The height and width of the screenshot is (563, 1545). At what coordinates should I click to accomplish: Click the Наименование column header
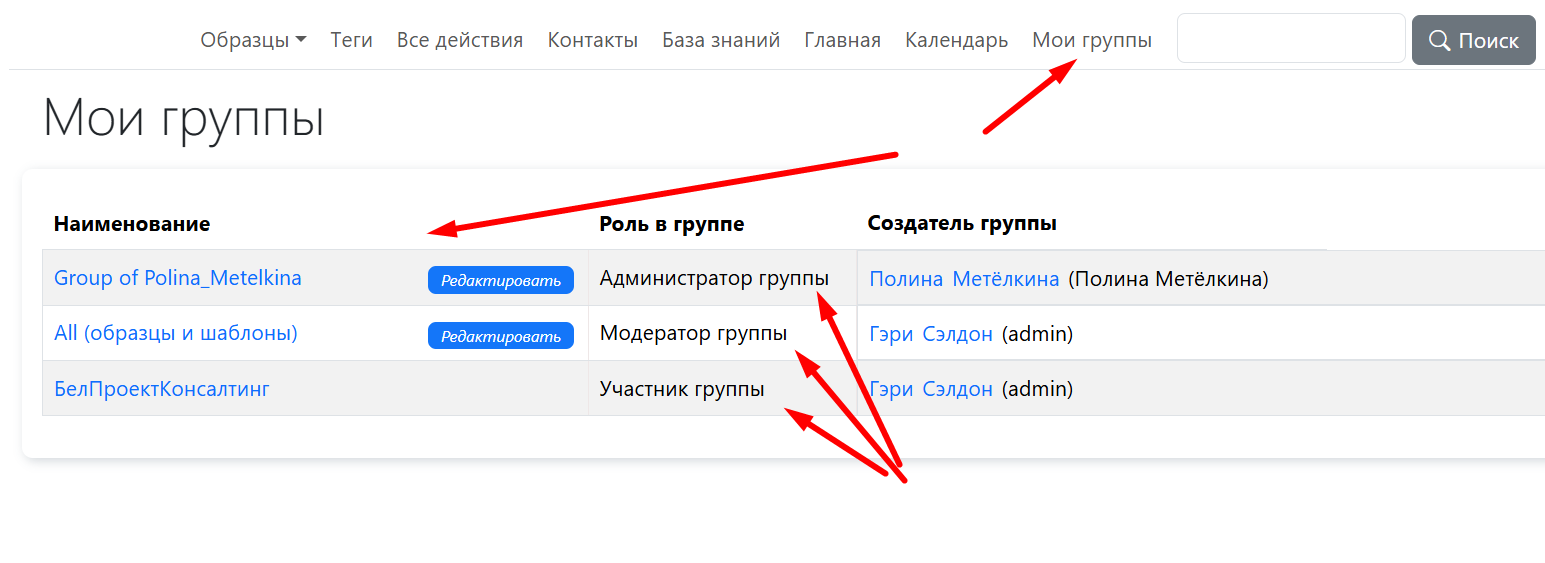click(x=132, y=224)
